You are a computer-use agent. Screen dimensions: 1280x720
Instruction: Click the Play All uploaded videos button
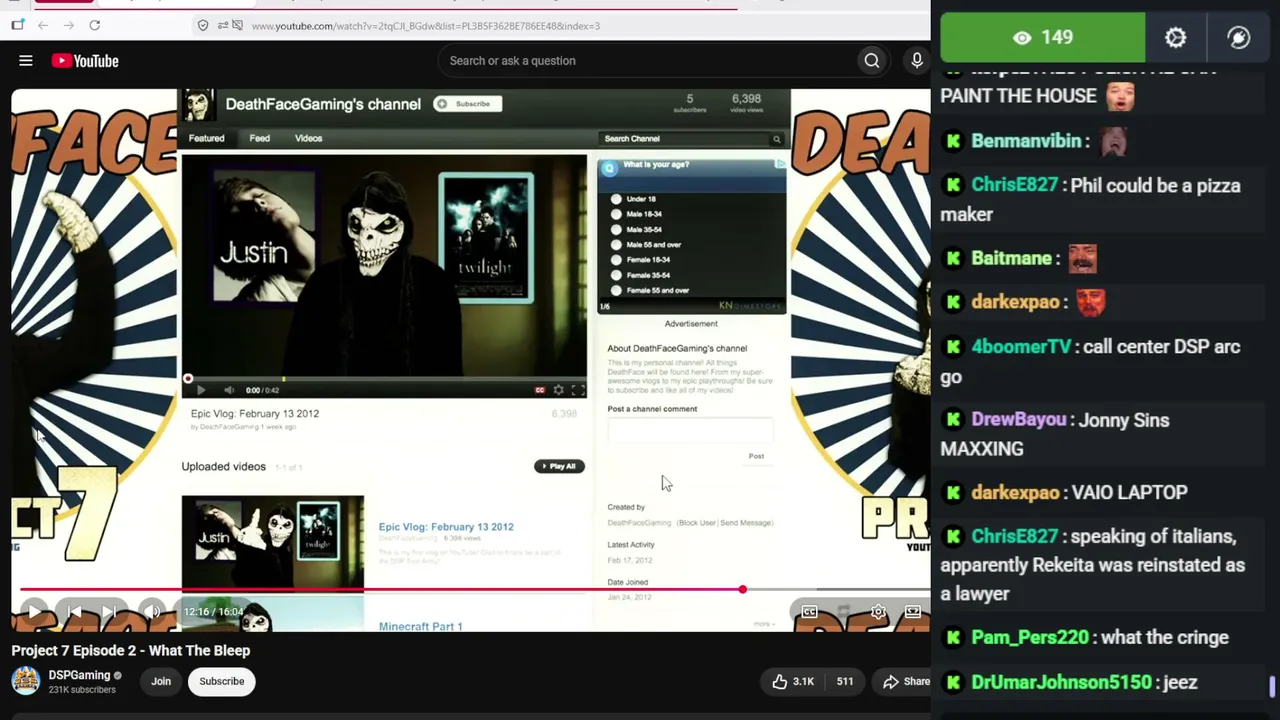(559, 466)
